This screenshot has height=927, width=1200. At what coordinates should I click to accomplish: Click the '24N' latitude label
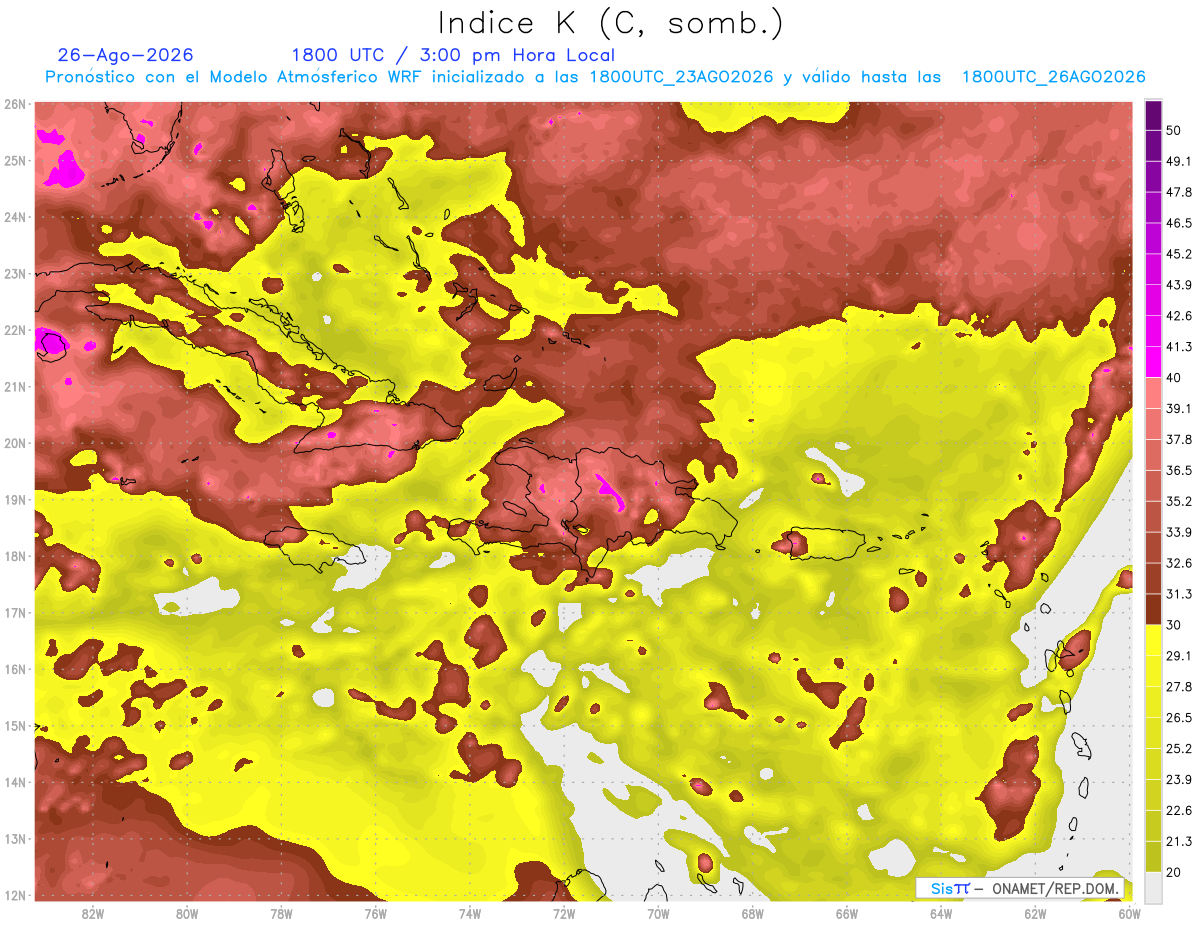[x=15, y=217]
